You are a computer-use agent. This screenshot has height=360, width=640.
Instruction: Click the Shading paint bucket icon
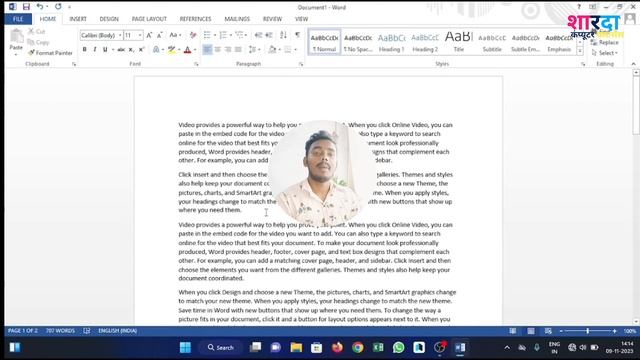tap(272, 49)
